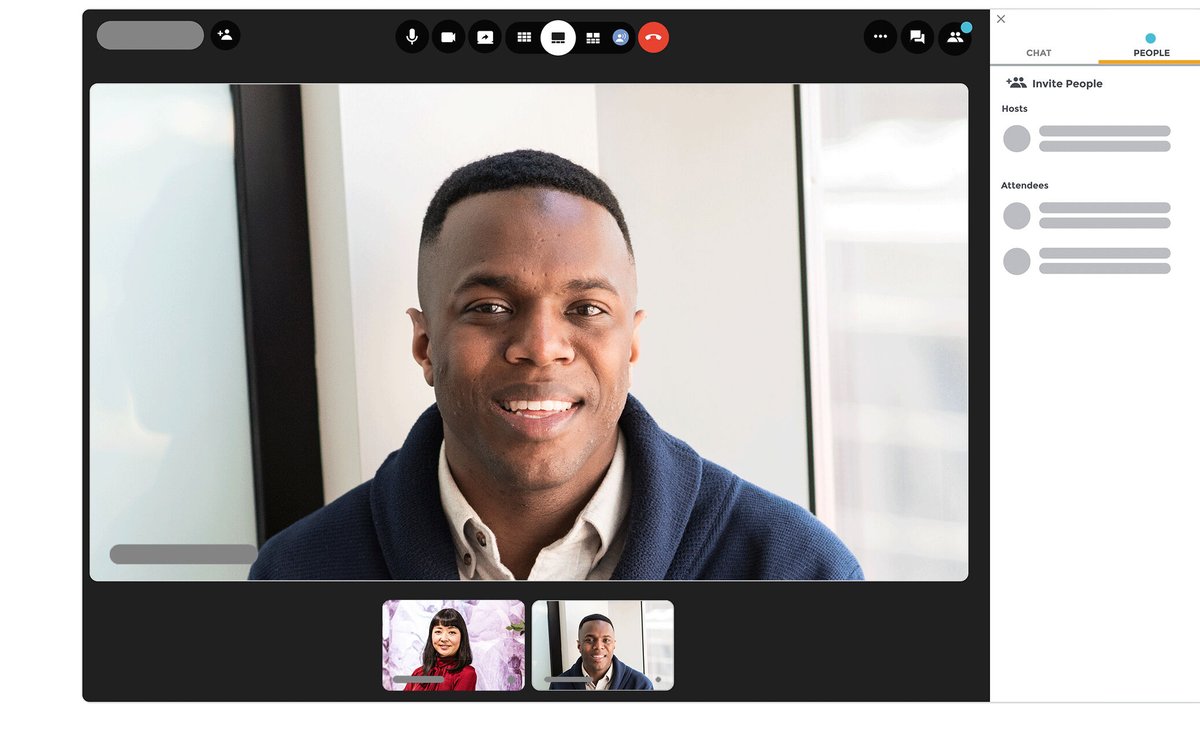Click the grey meeting title pill
Screen dimensions: 1200x752
coord(150,35)
